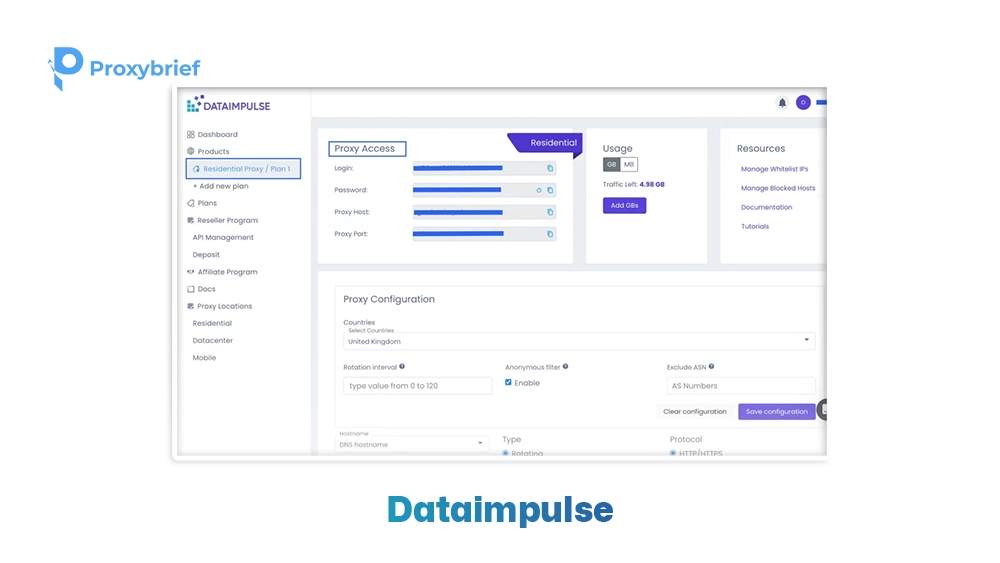Copy the Proxy Host value icon

[x=550, y=212]
